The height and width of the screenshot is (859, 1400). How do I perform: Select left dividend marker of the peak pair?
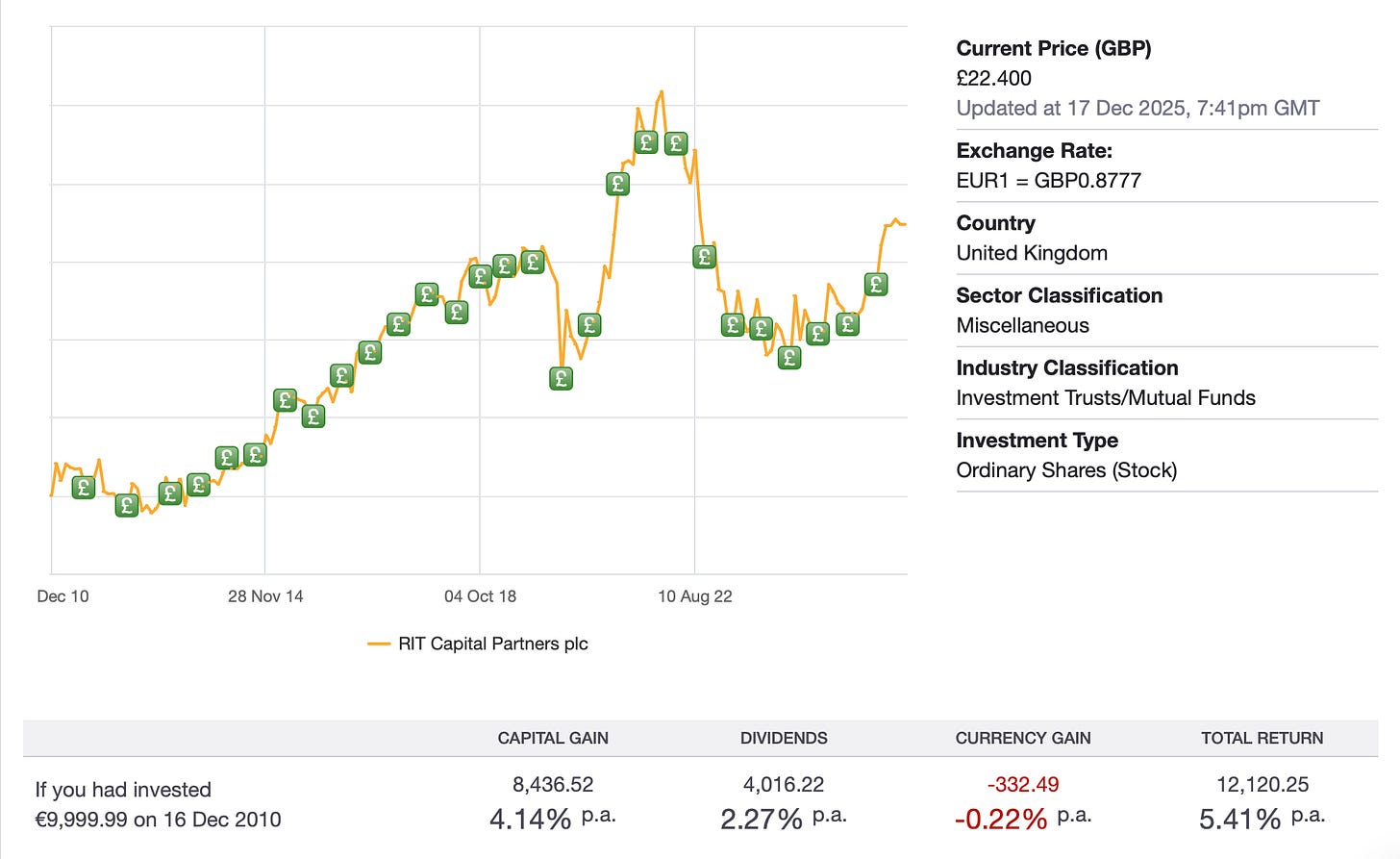647,142
